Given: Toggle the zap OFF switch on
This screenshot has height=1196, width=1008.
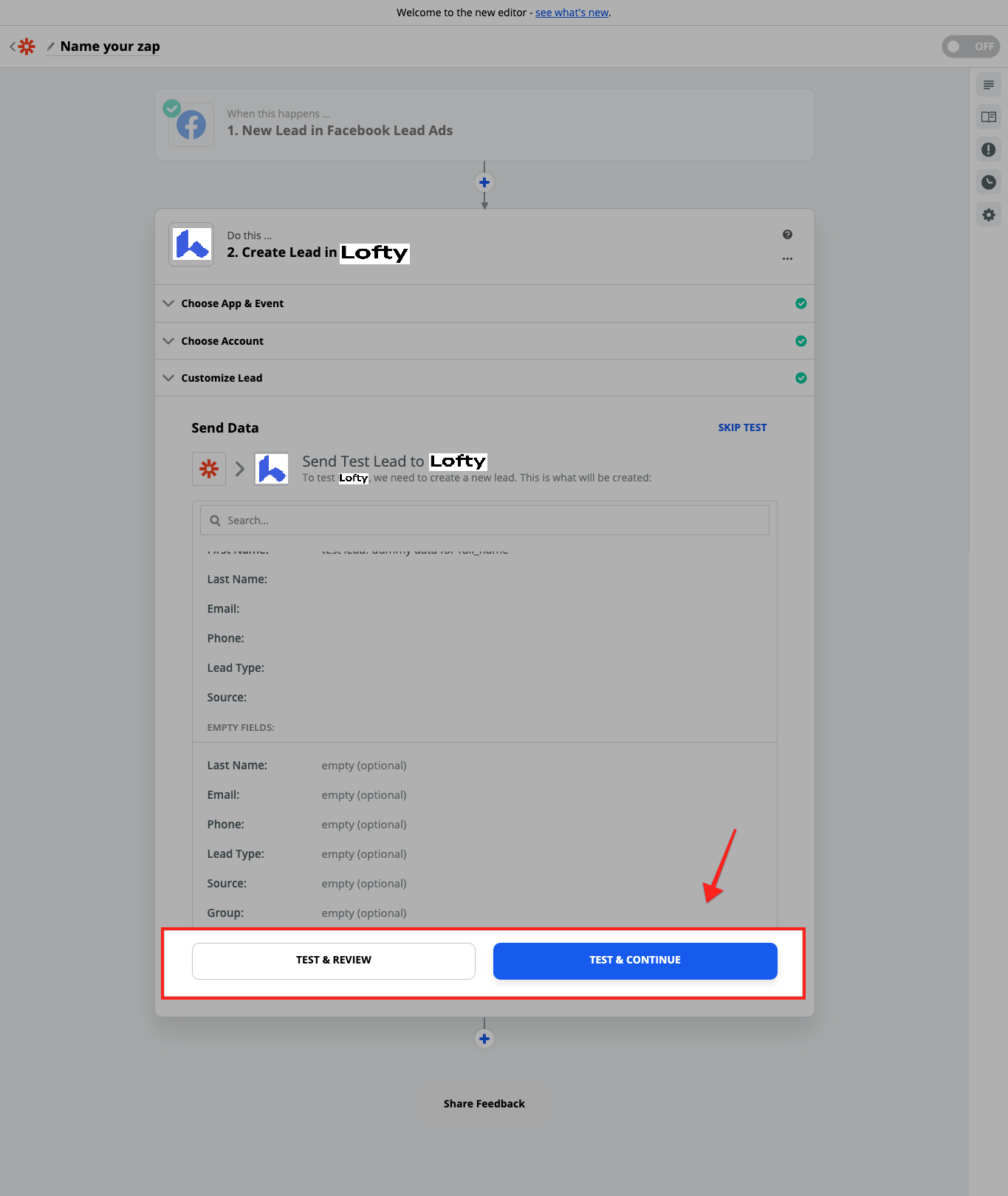Looking at the screenshot, I should (970, 47).
